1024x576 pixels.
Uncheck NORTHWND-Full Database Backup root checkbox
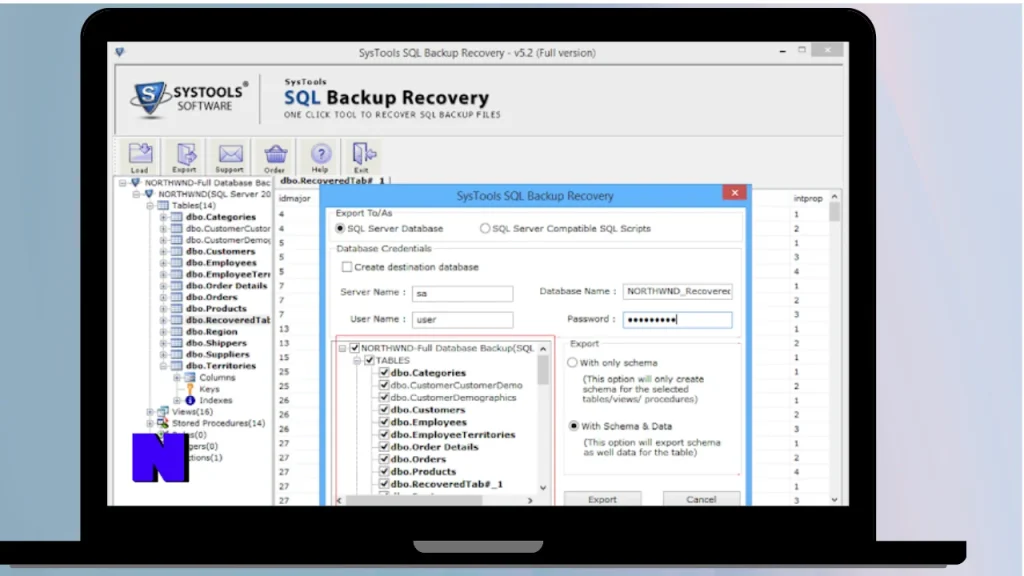[355, 348]
